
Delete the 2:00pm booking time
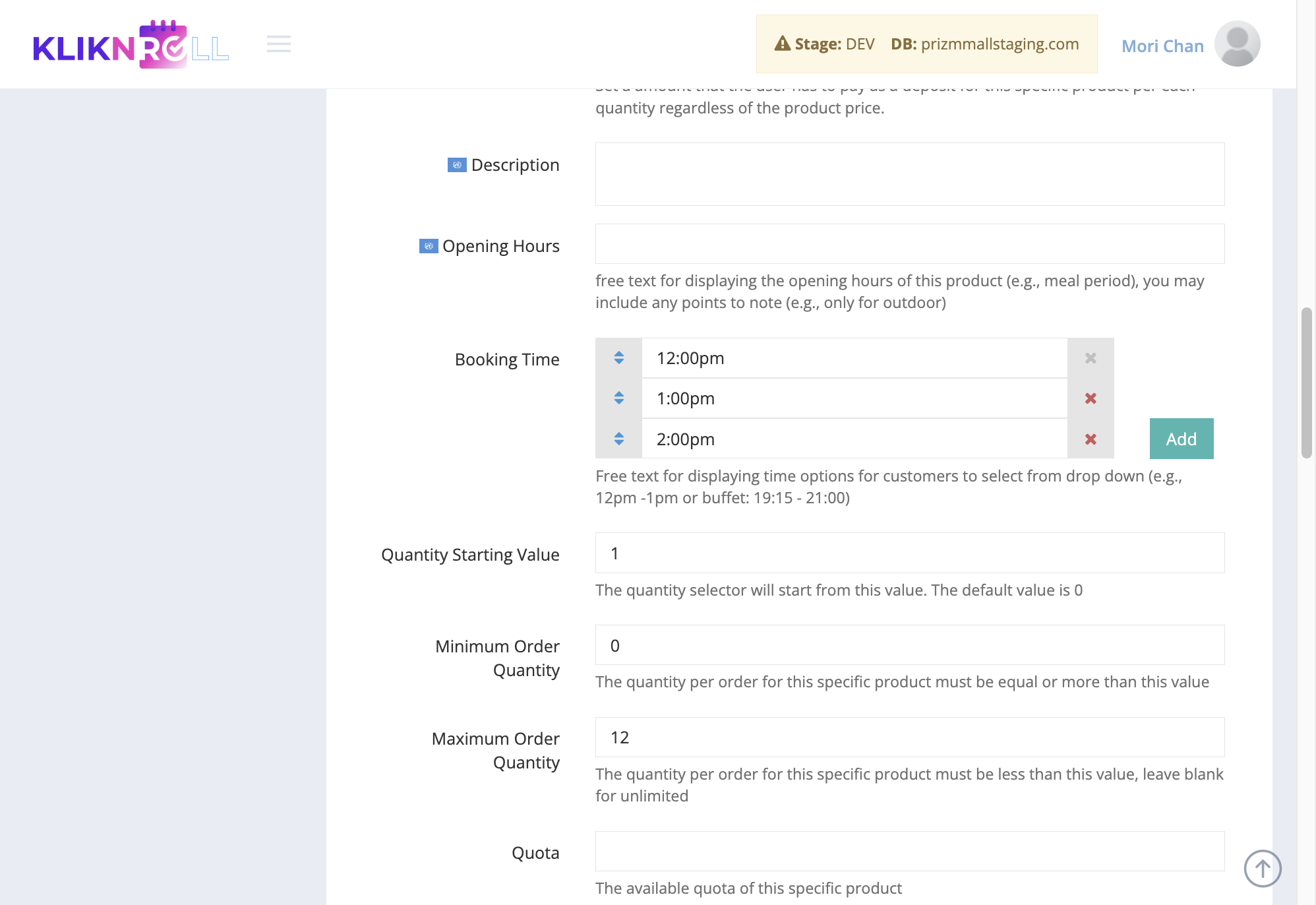click(x=1091, y=439)
